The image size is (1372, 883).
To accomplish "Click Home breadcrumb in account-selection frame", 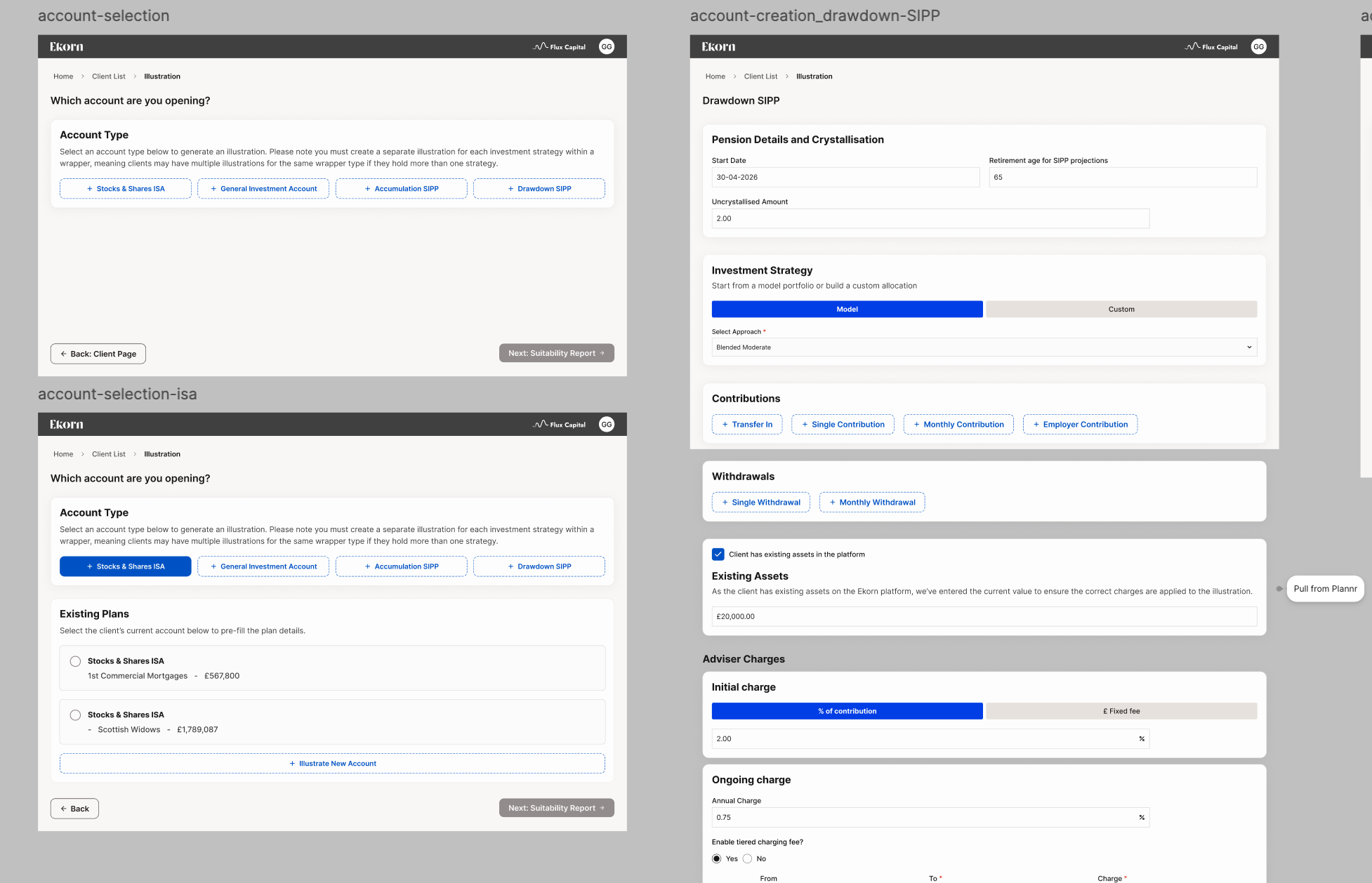I will pos(63,77).
